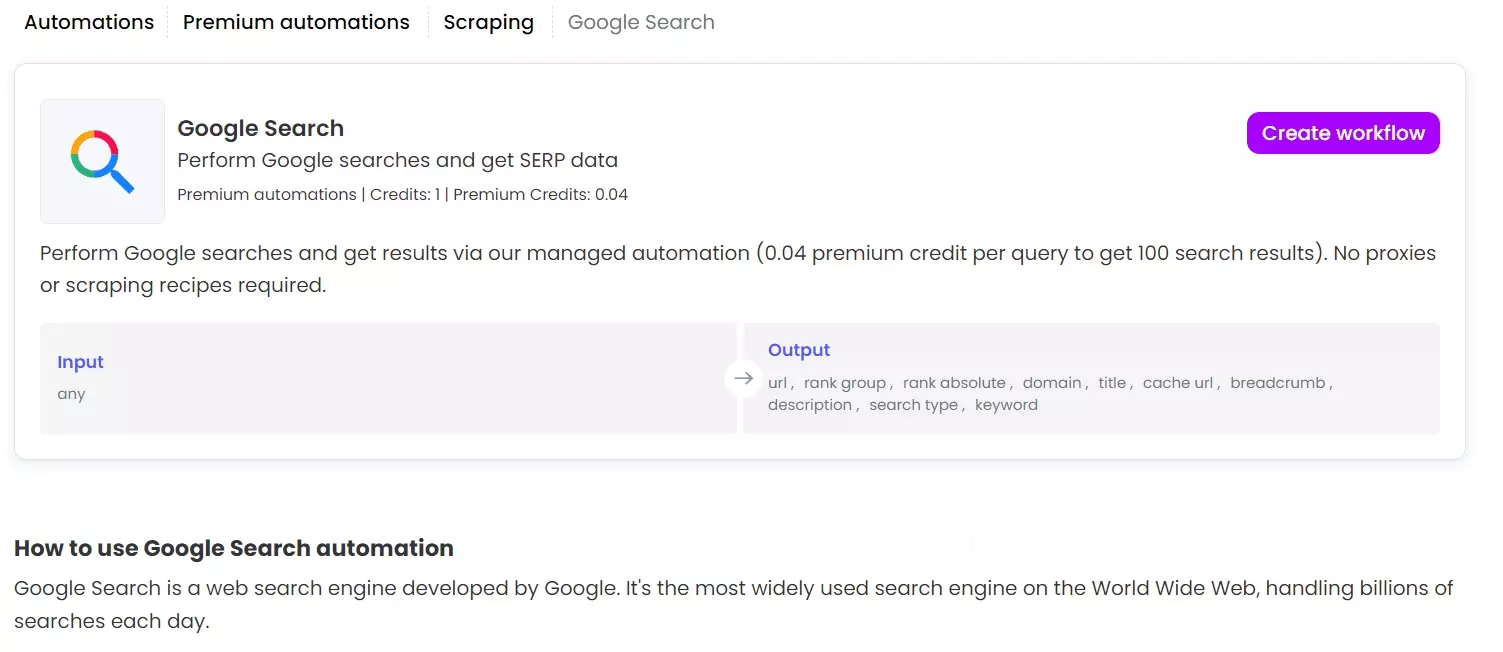Select the rank absolute output field

click(955, 382)
